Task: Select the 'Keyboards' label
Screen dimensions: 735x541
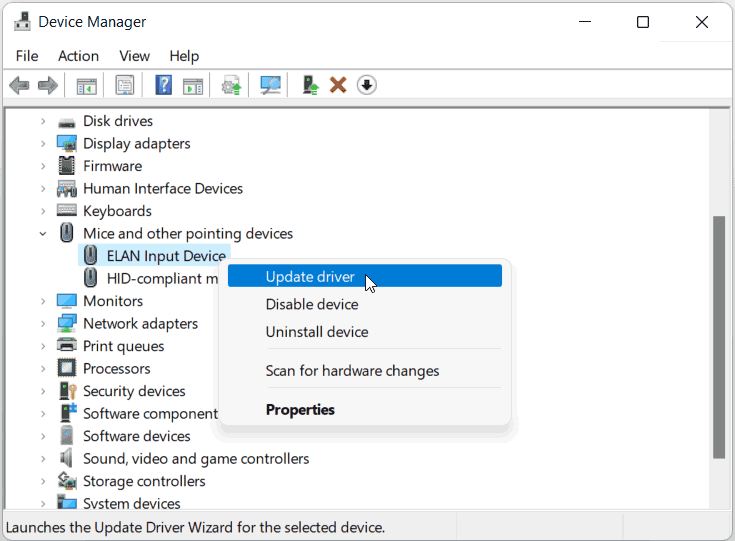Action: 117,211
